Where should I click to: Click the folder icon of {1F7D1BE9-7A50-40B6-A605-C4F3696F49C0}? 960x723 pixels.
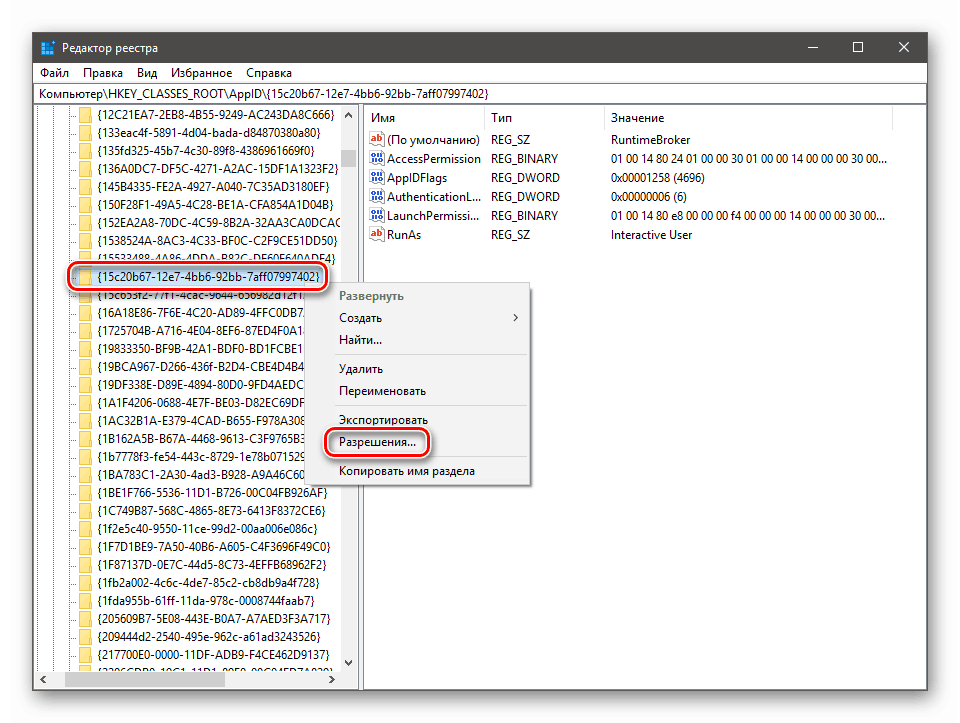(85, 546)
